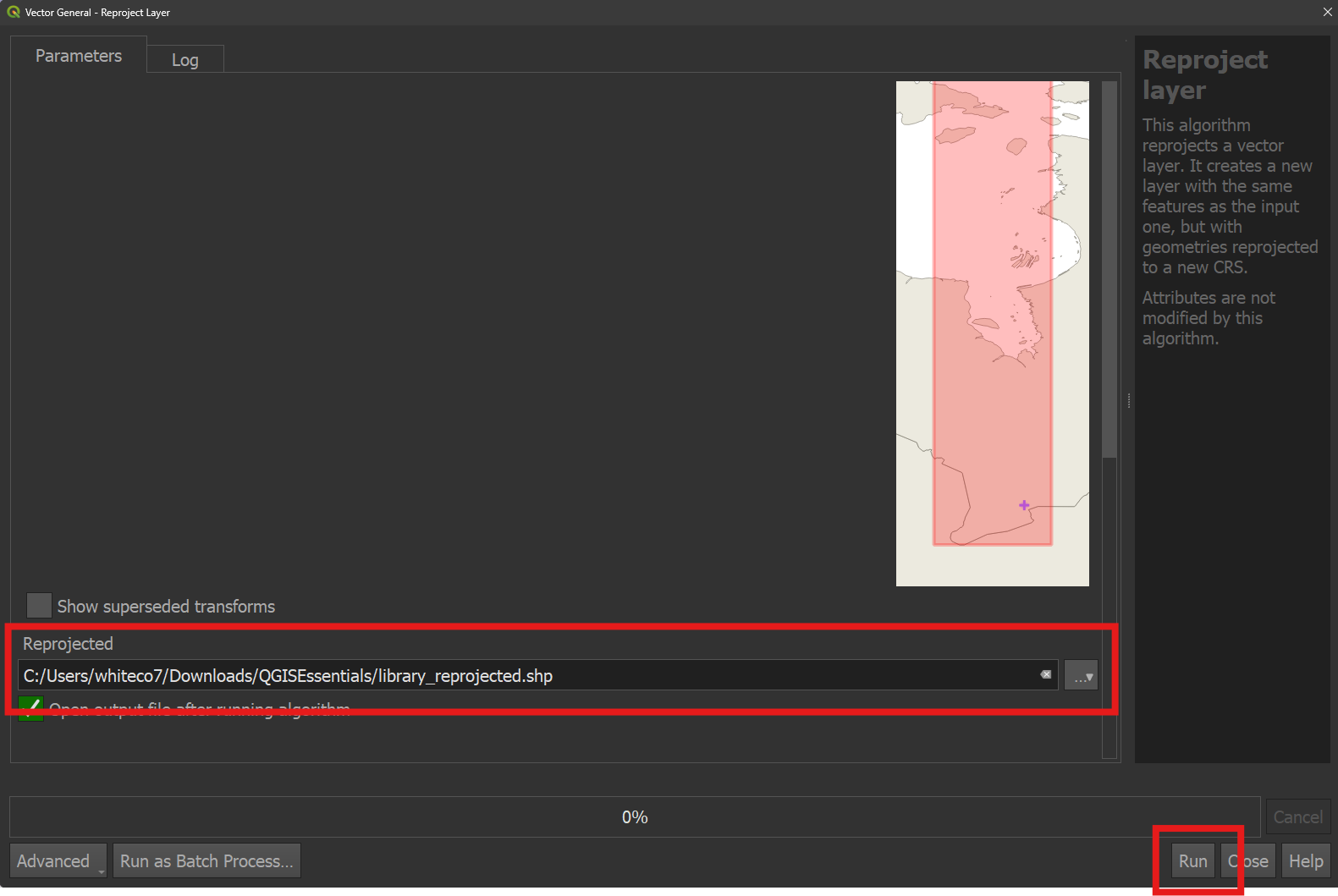The height and width of the screenshot is (896, 1338).
Task: Open the output file browse dropdown
Action: coord(1081,675)
